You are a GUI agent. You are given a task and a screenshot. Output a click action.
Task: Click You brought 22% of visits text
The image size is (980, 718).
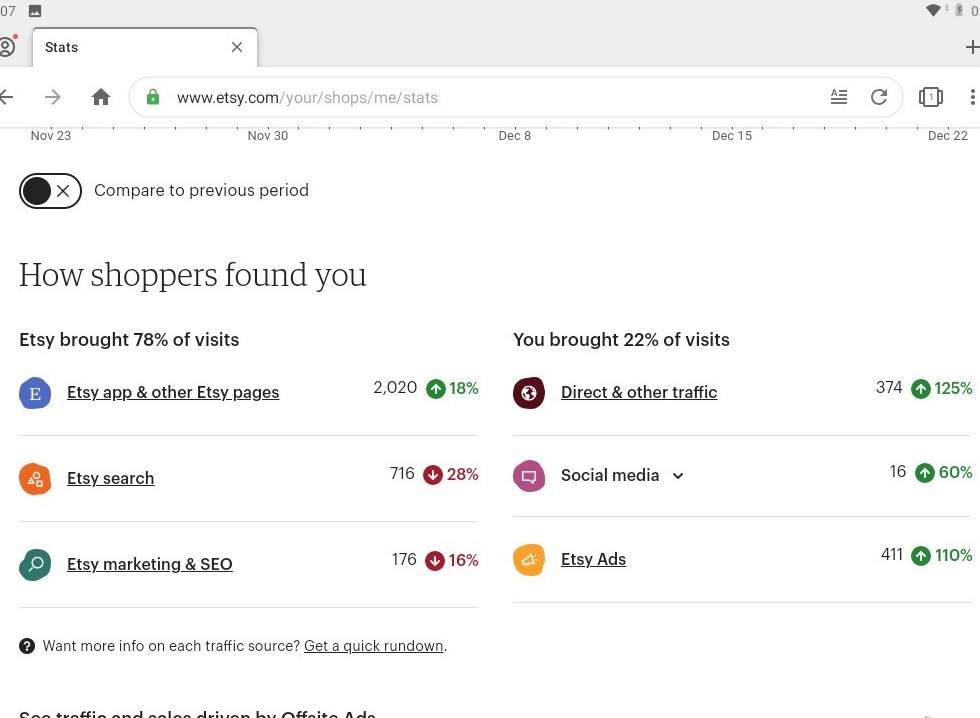coord(621,339)
